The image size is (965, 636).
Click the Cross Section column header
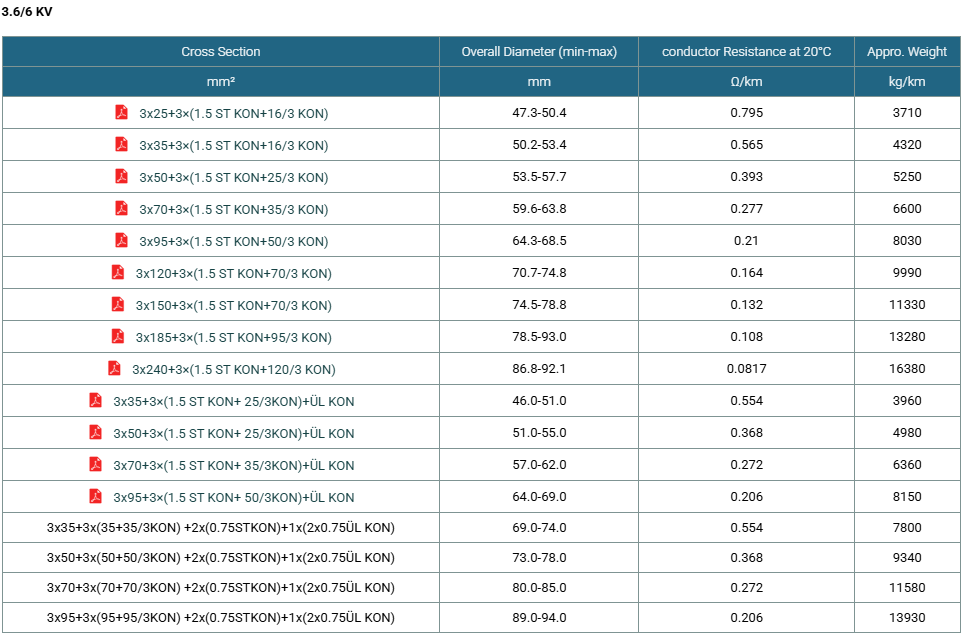coord(221,52)
